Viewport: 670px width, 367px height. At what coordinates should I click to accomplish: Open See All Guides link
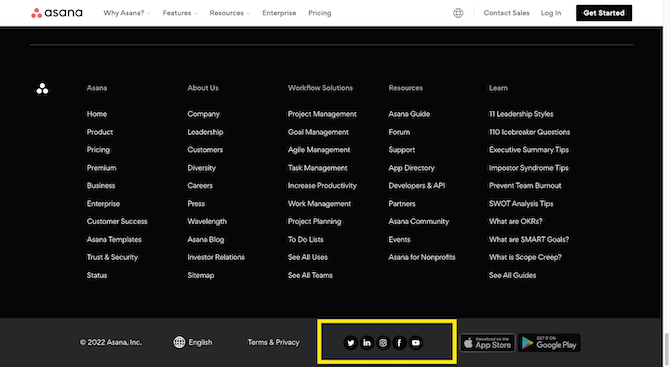click(512, 276)
